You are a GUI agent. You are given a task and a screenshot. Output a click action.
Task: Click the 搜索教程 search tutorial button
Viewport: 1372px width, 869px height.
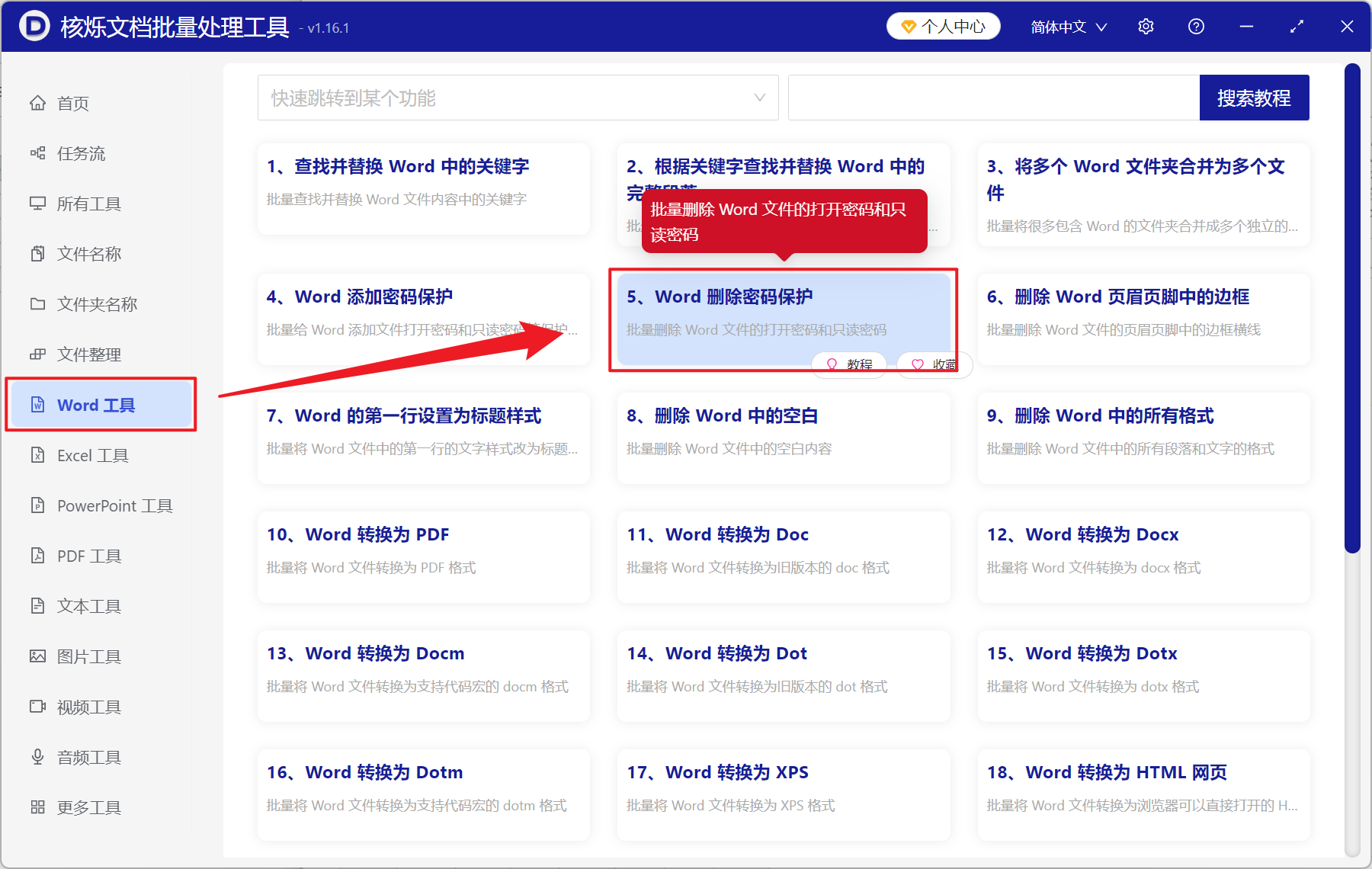(x=1254, y=98)
